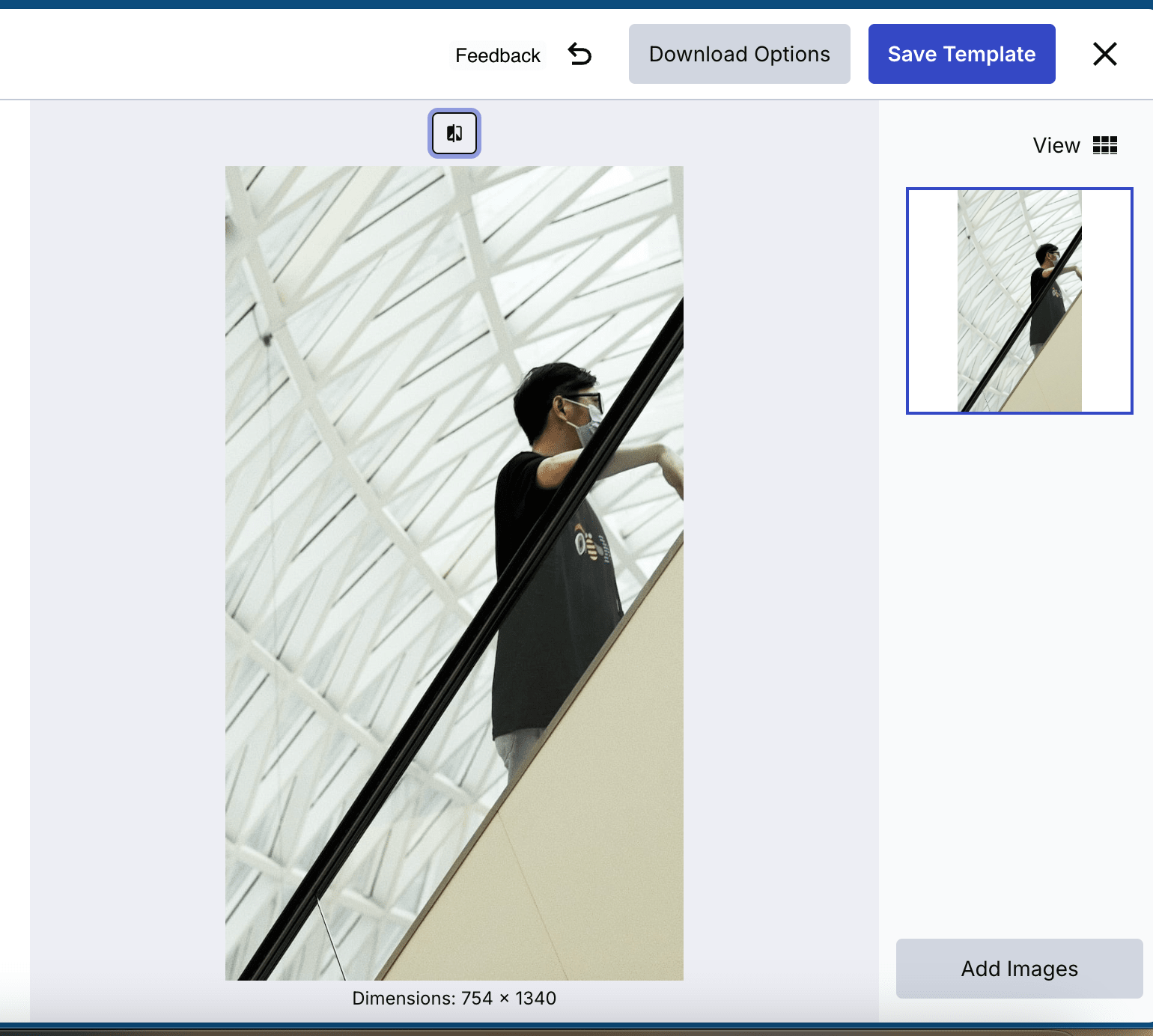
Task: Click the undo arrow icon
Action: [579, 54]
